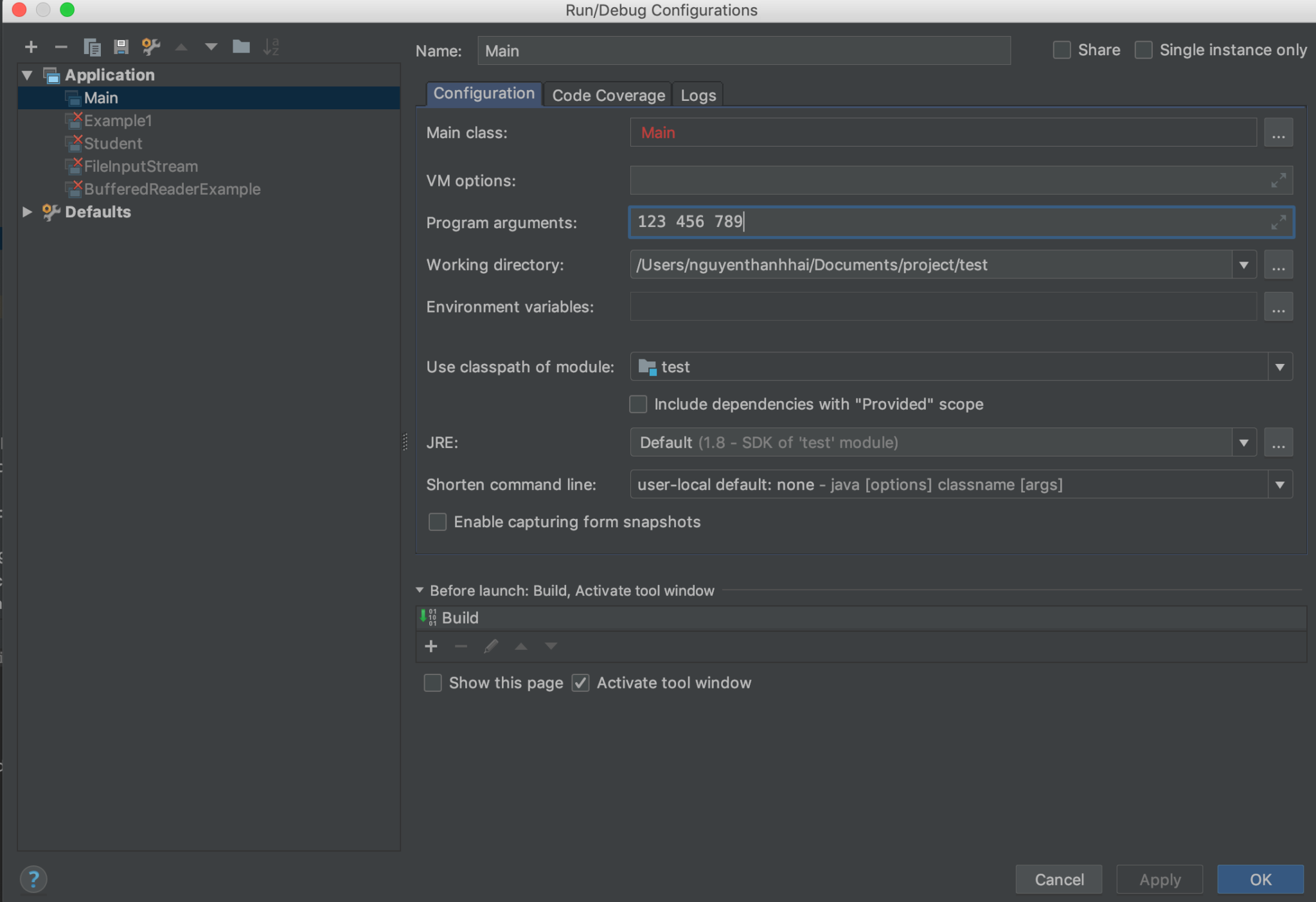Viewport: 1316px width, 902px height.
Task: Add a before launch task
Action: (431, 646)
